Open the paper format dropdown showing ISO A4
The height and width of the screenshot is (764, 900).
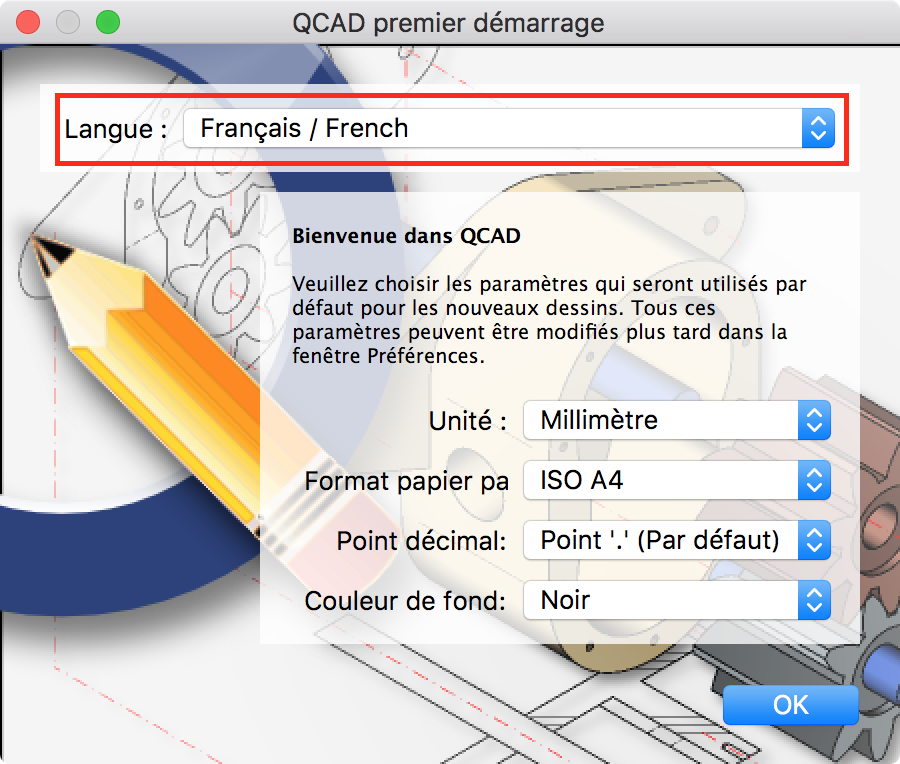coord(660,481)
